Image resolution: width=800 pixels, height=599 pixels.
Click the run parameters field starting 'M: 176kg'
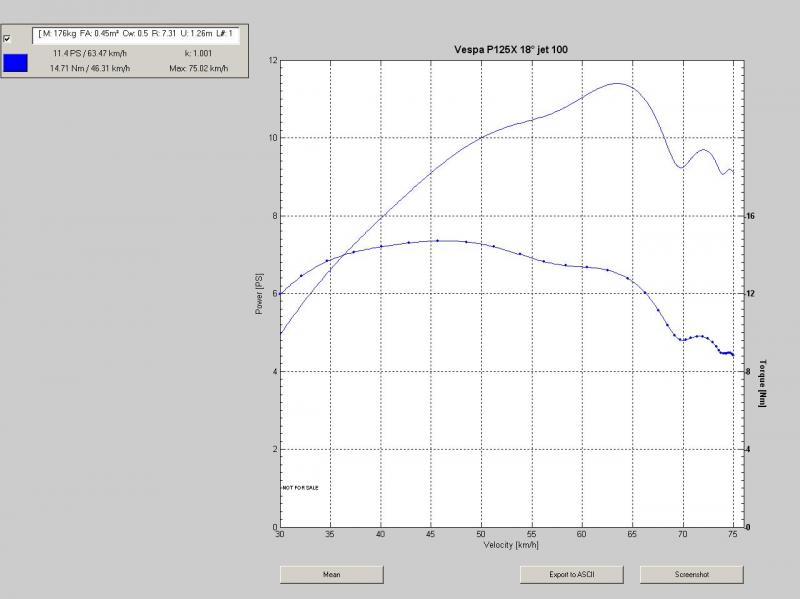click(136, 35)
